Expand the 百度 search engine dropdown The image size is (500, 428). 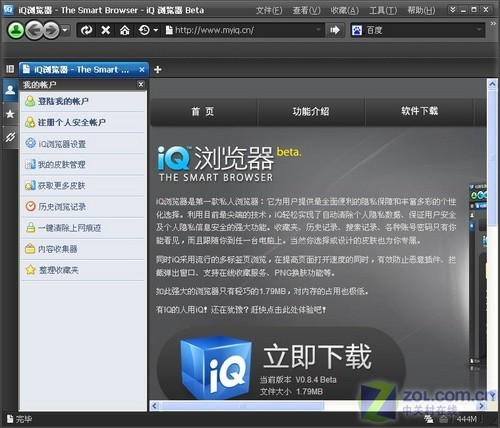pyautogui.click(x=479, y=30)
